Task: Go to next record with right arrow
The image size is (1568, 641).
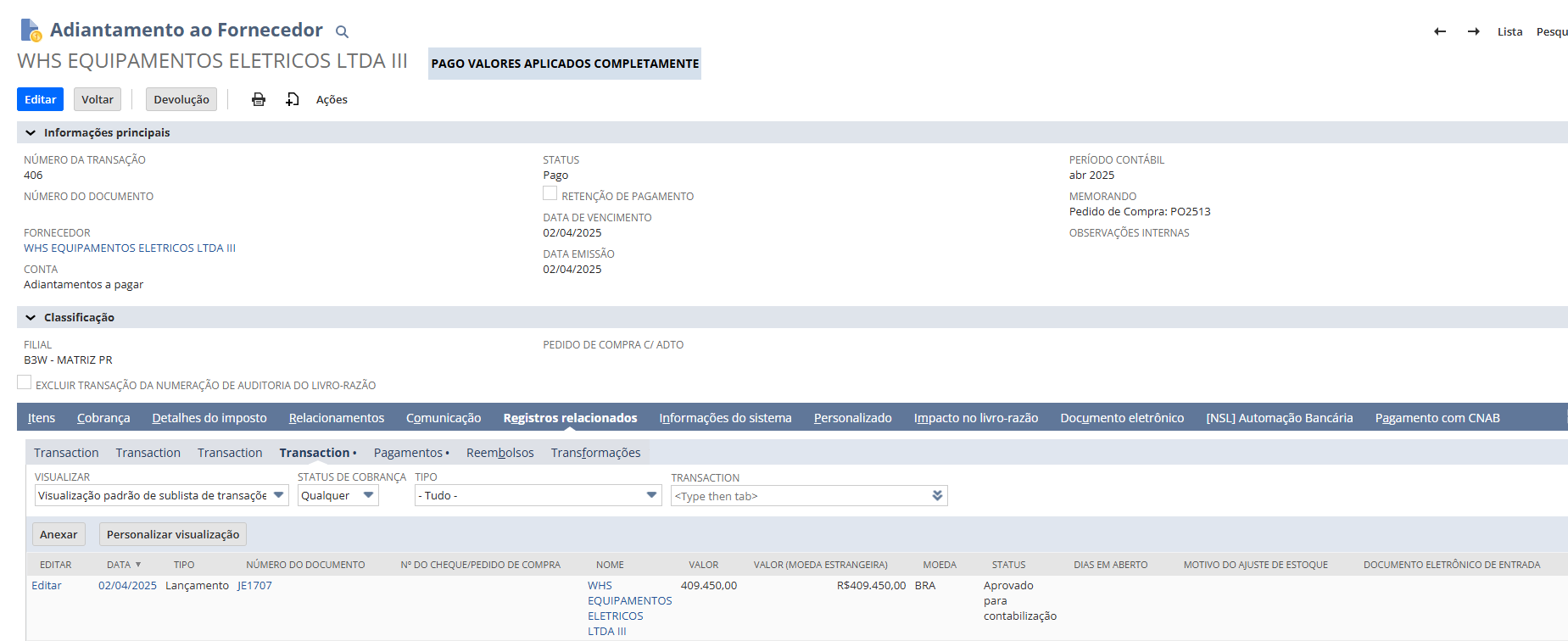Action: coord(1473,31)
